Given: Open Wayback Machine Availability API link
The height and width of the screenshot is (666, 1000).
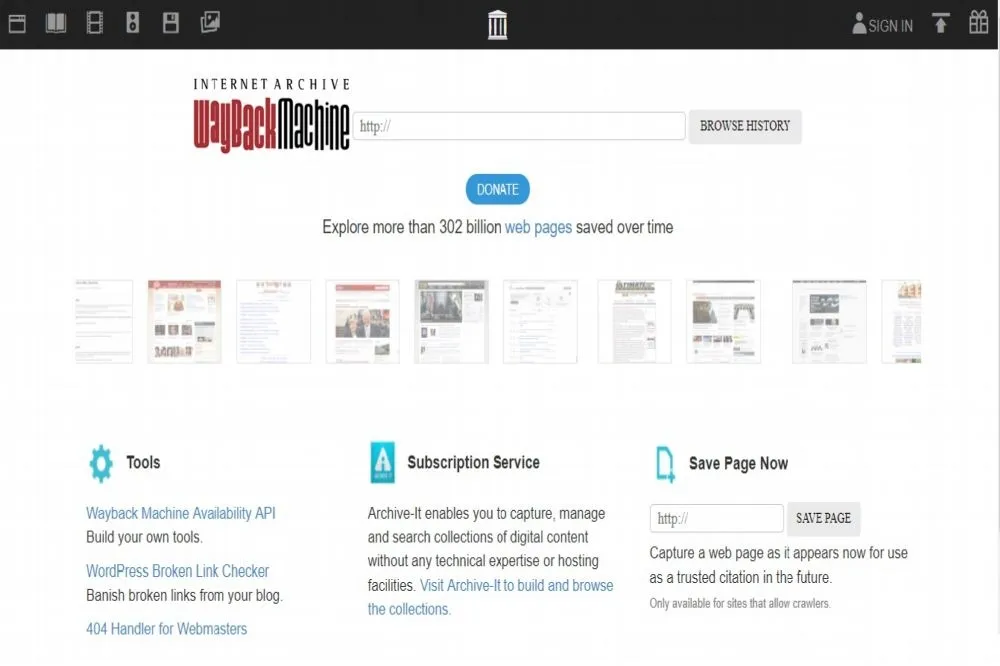Looking at the screenshot, I should point(180,514).
